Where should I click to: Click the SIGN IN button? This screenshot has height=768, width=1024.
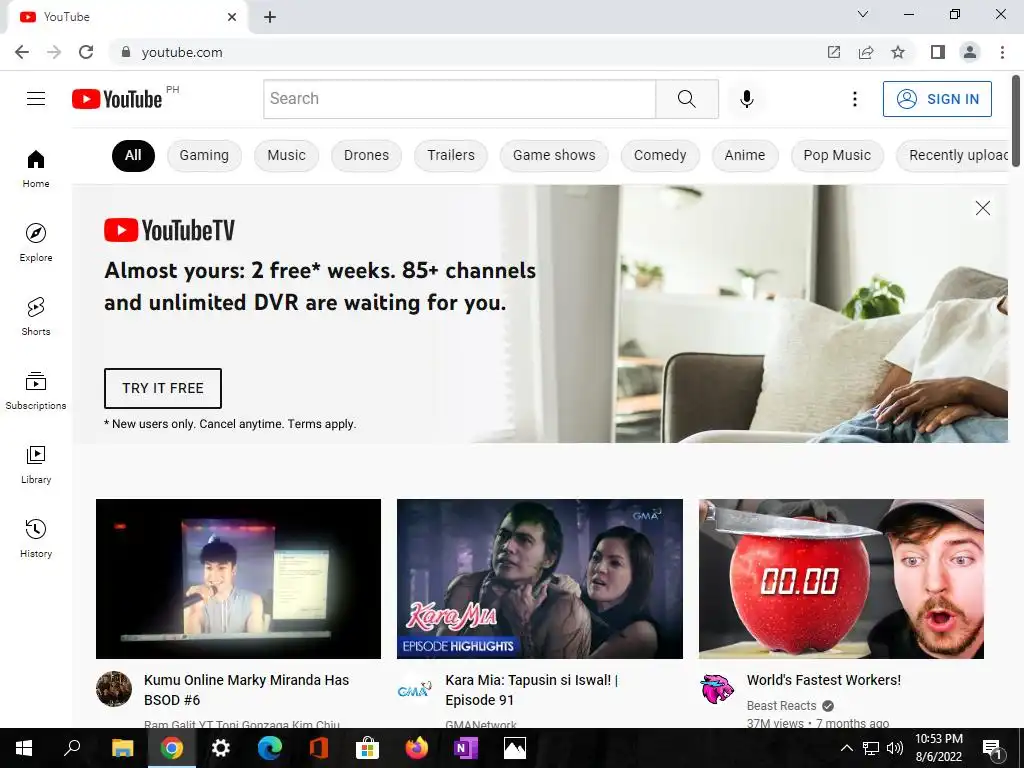[937, 99]
